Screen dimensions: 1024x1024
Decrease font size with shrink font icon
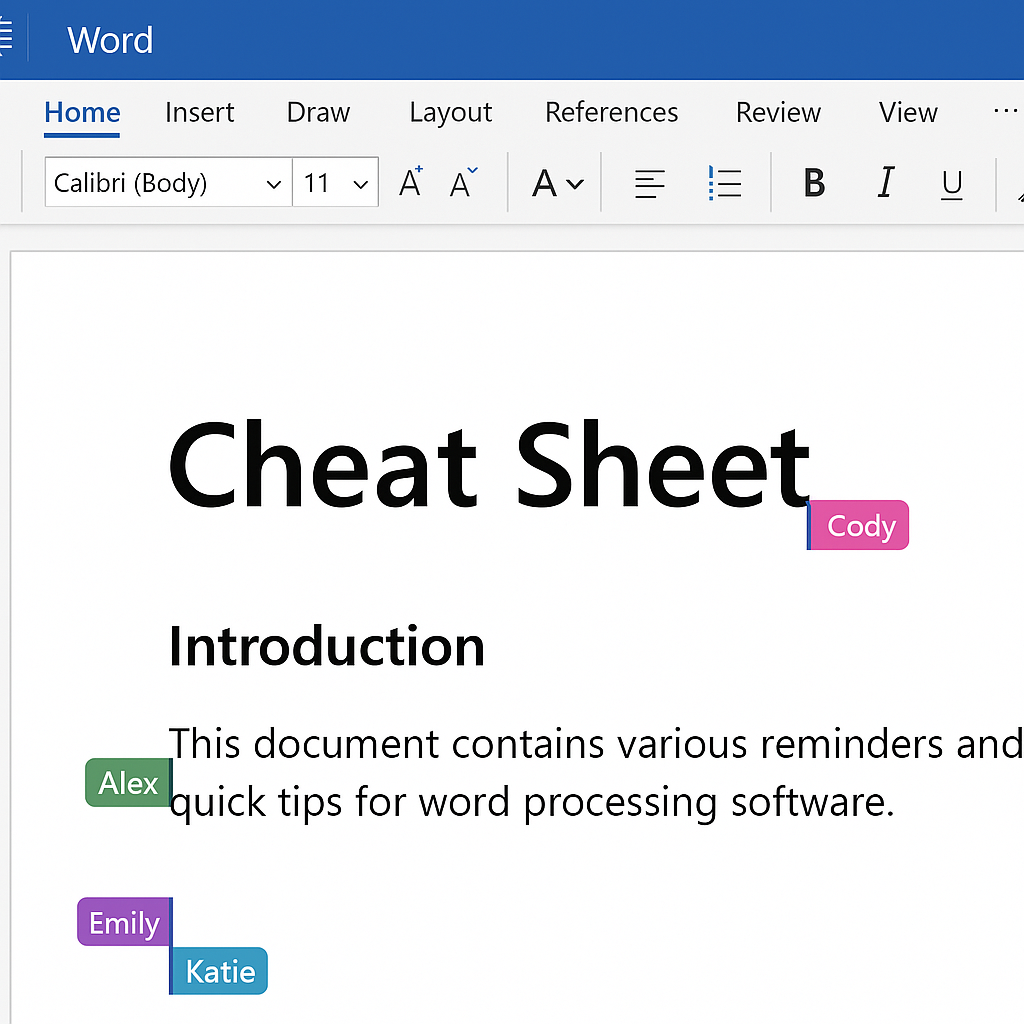[463, 182]
